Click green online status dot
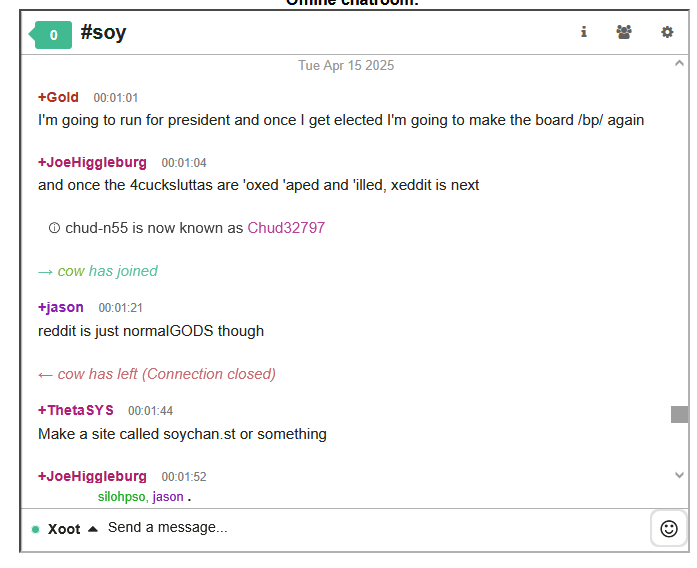The image size is (697, 568). 36,529
